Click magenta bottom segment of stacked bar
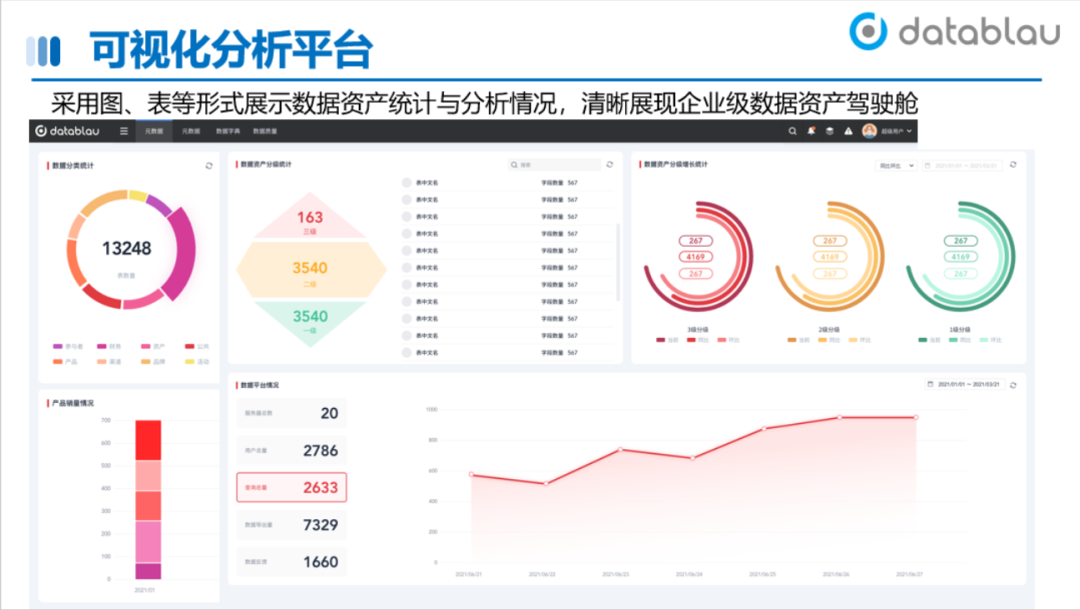The height and width of the screenshot is (610, 1080). [148, 571]
